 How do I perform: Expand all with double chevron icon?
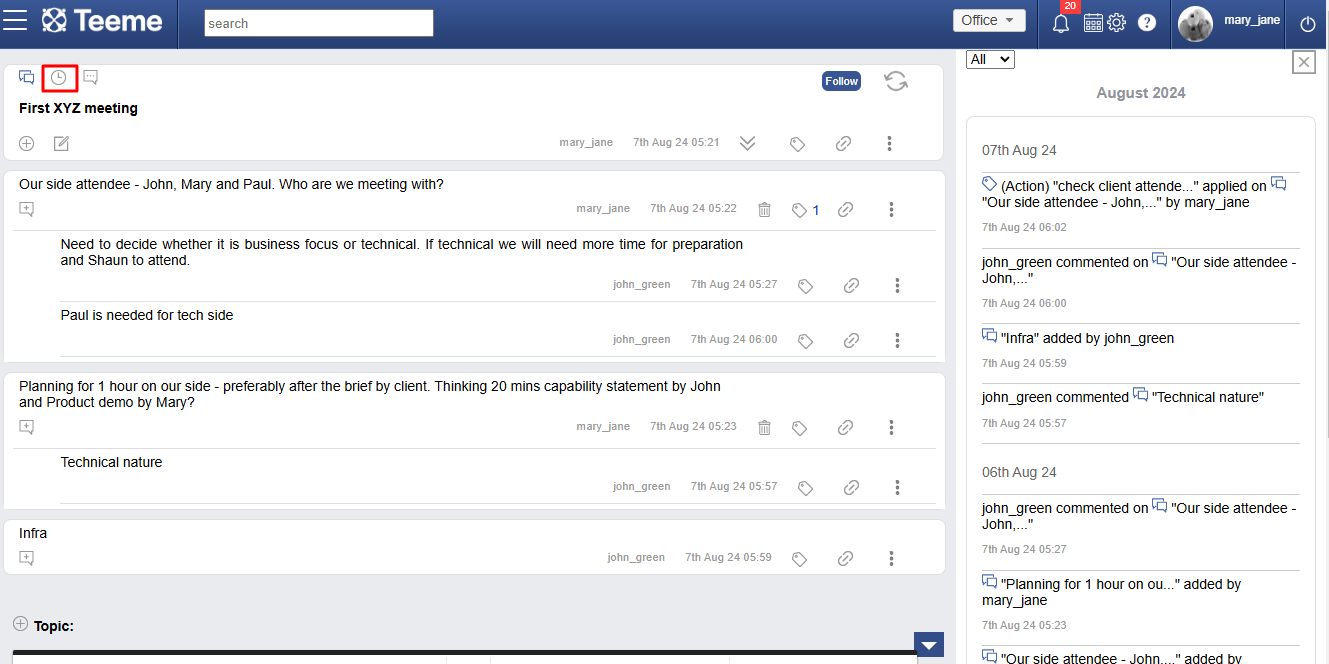[747, 143]
